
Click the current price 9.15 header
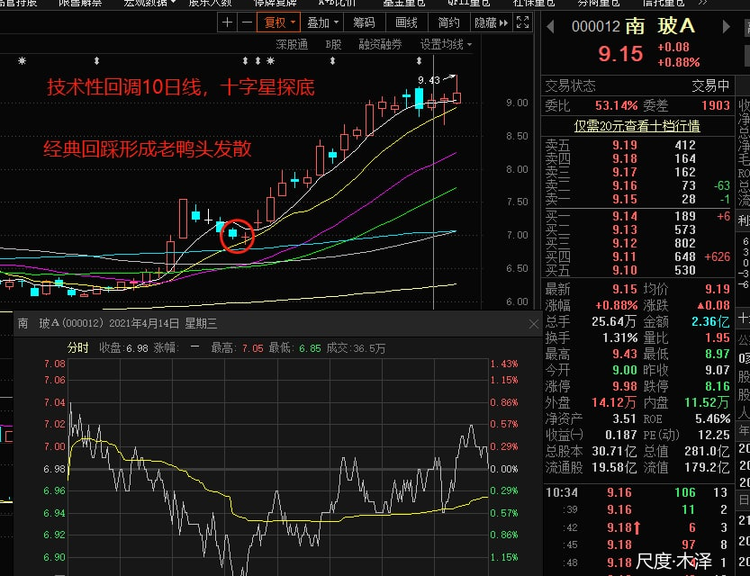[x=620, y=54]
